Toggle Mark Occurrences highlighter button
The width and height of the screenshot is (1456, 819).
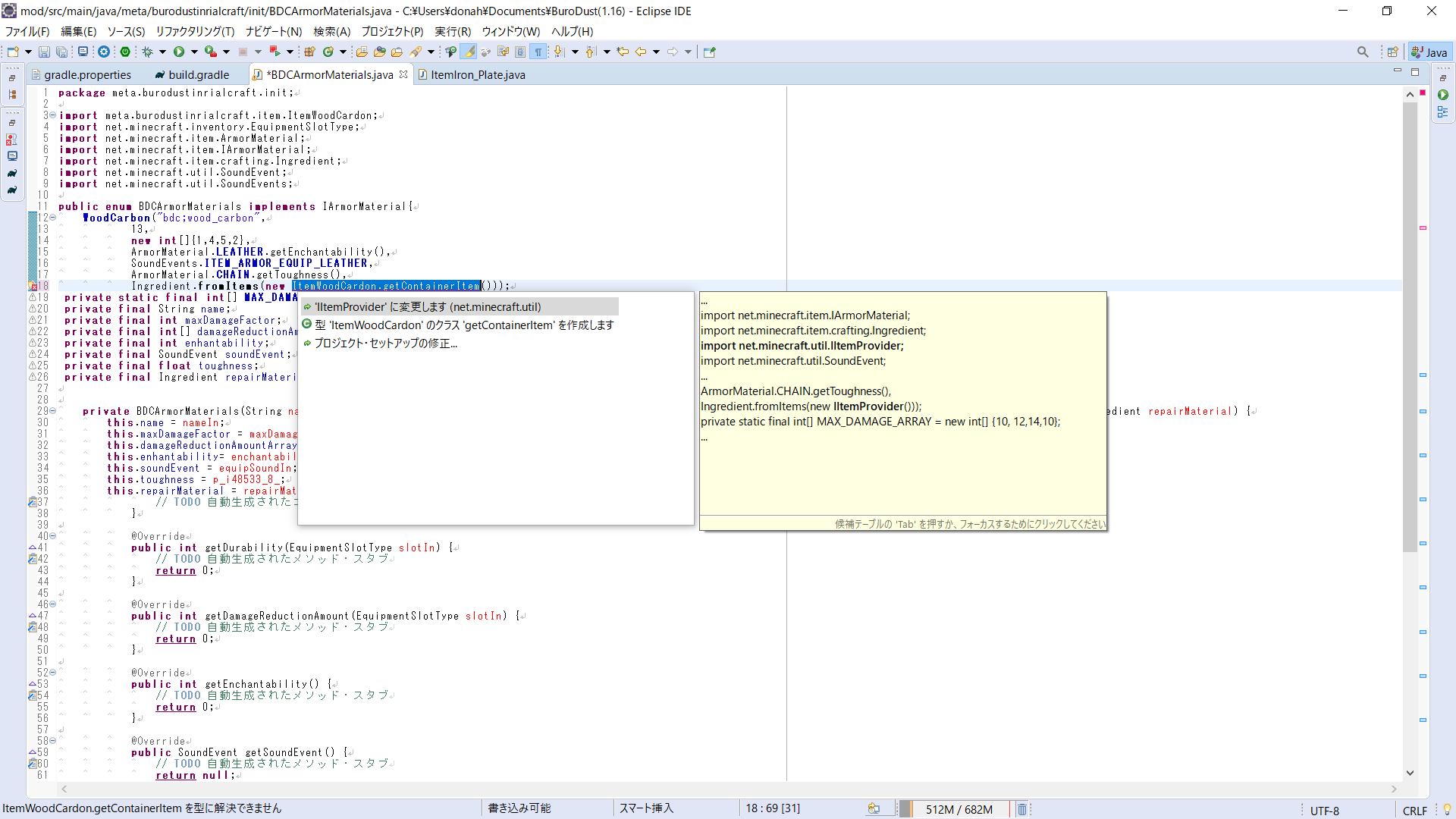(469, 52)
